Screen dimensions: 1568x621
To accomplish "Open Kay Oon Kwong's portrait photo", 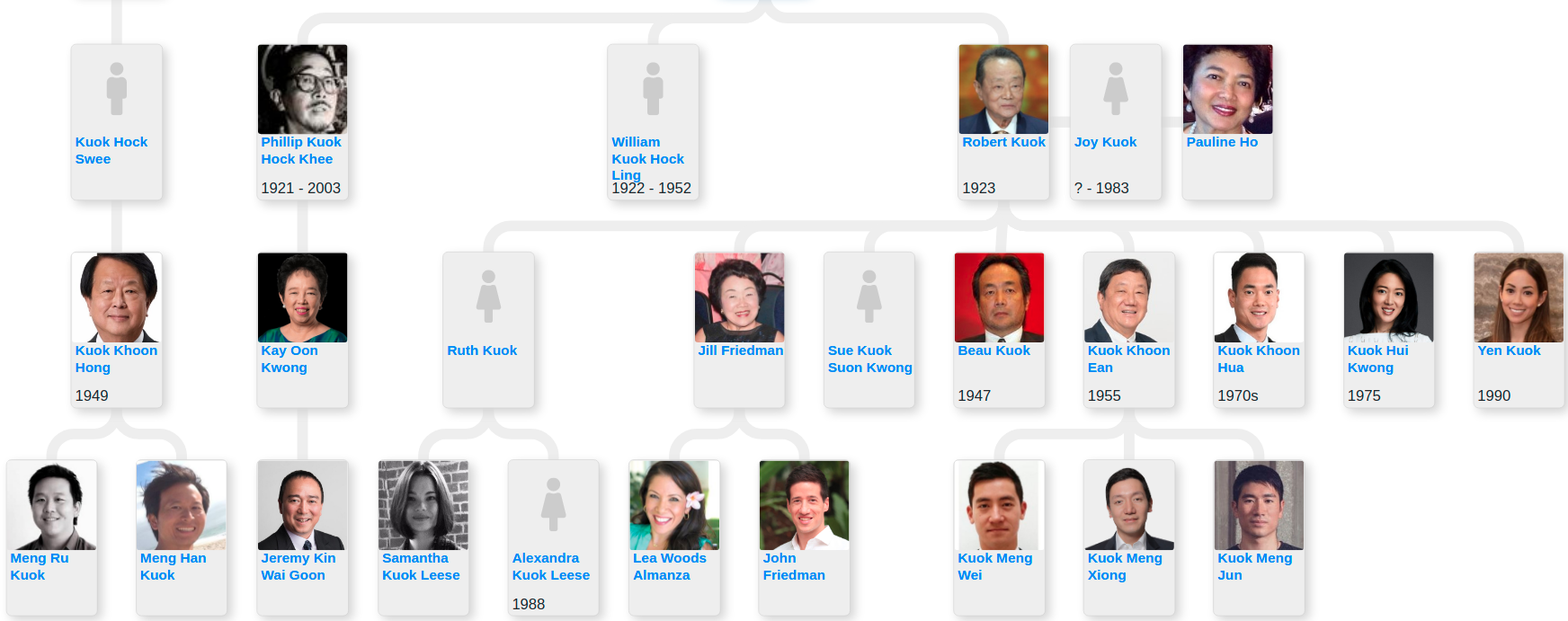I will (x=303, y=297).
